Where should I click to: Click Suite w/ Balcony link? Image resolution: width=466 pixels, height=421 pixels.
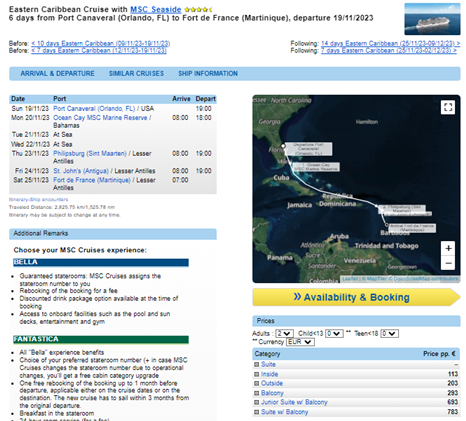(x=284, y=412)
